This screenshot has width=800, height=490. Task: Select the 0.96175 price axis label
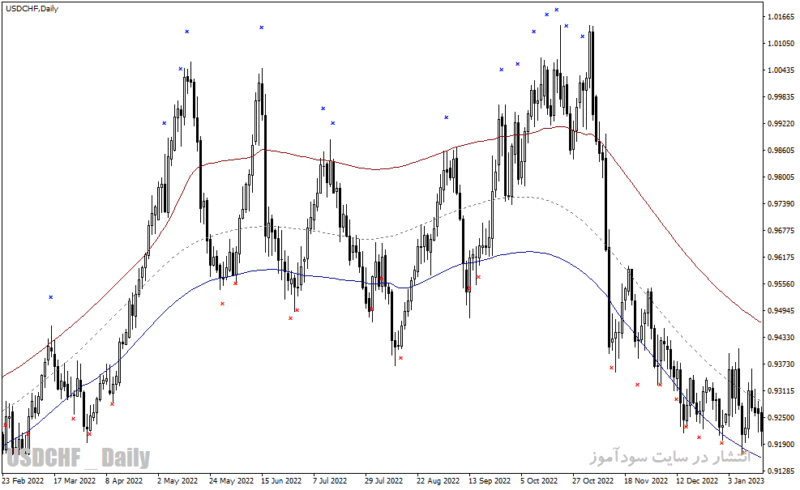point(781,257)
